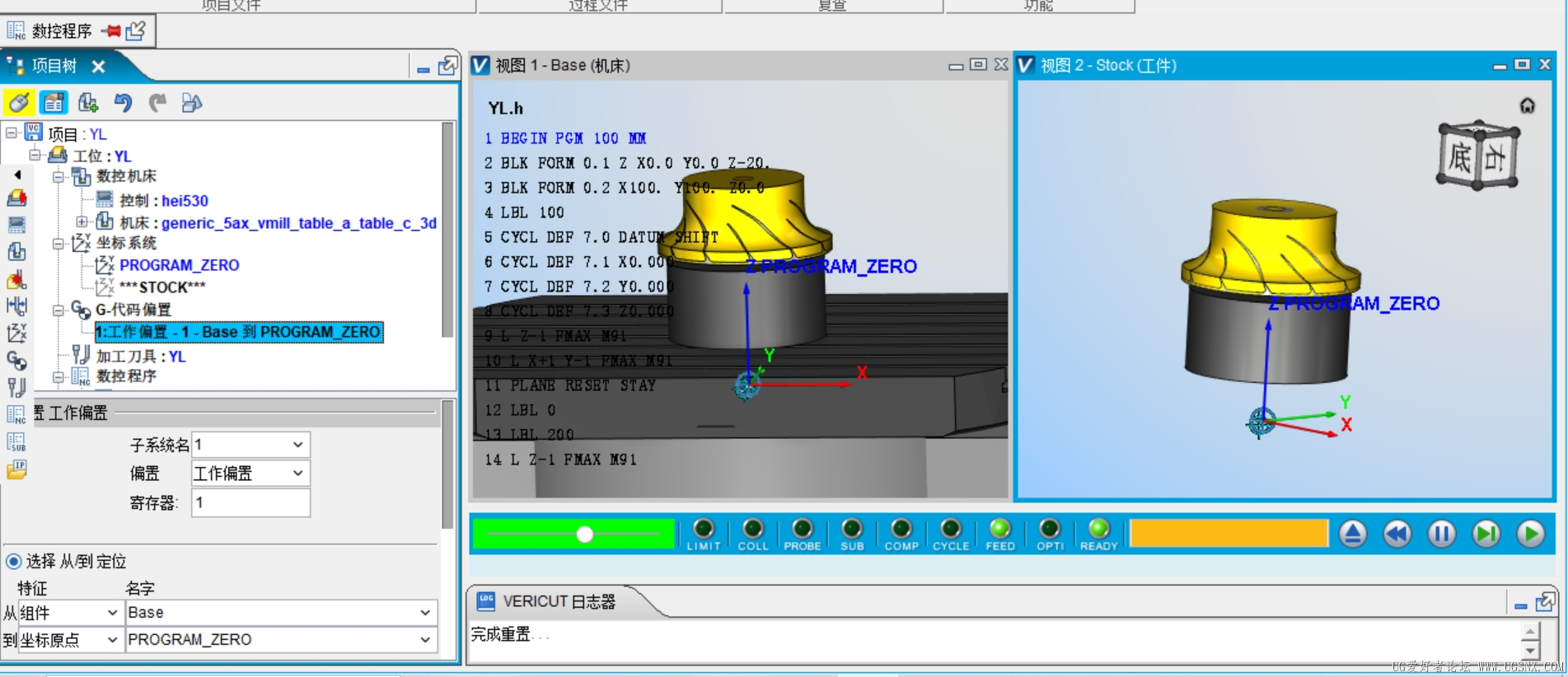The width and height of the screenshot is (1568, 677).
Task: Click the SUB status indicator light
Action: [852, 528]
